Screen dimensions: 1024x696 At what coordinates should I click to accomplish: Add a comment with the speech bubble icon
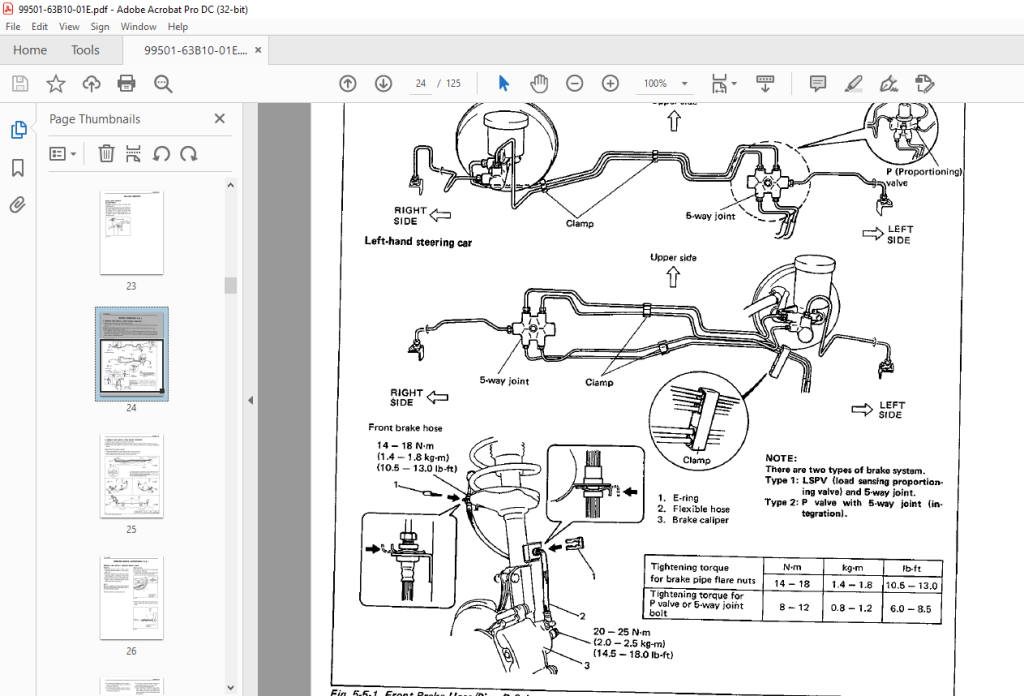(x=818, y=84)
